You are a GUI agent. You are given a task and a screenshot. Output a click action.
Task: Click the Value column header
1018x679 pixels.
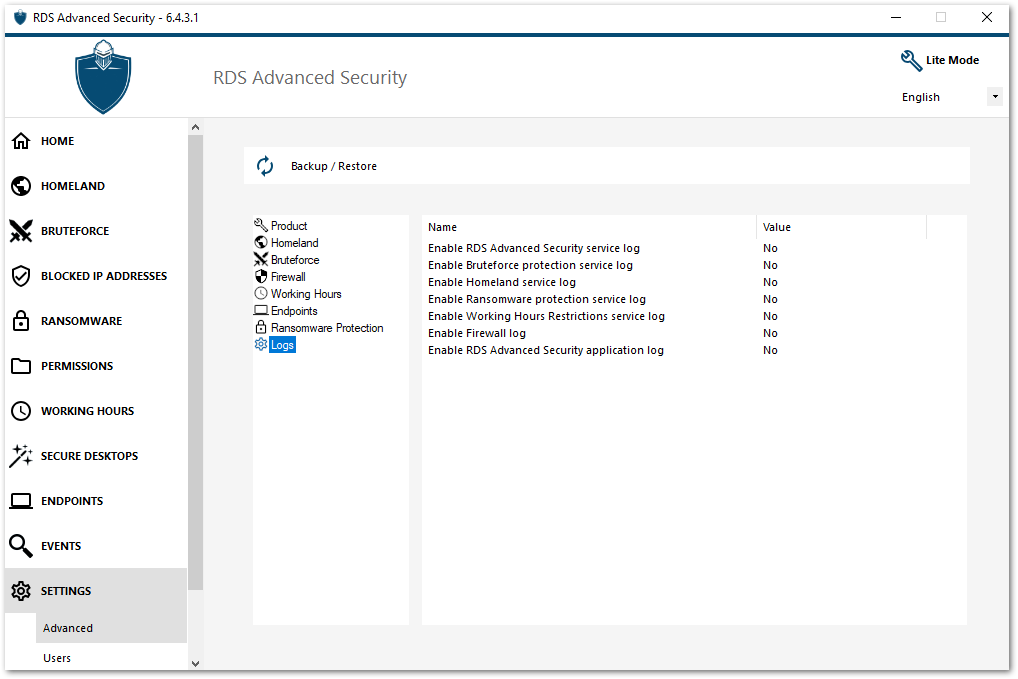[841, 227]
